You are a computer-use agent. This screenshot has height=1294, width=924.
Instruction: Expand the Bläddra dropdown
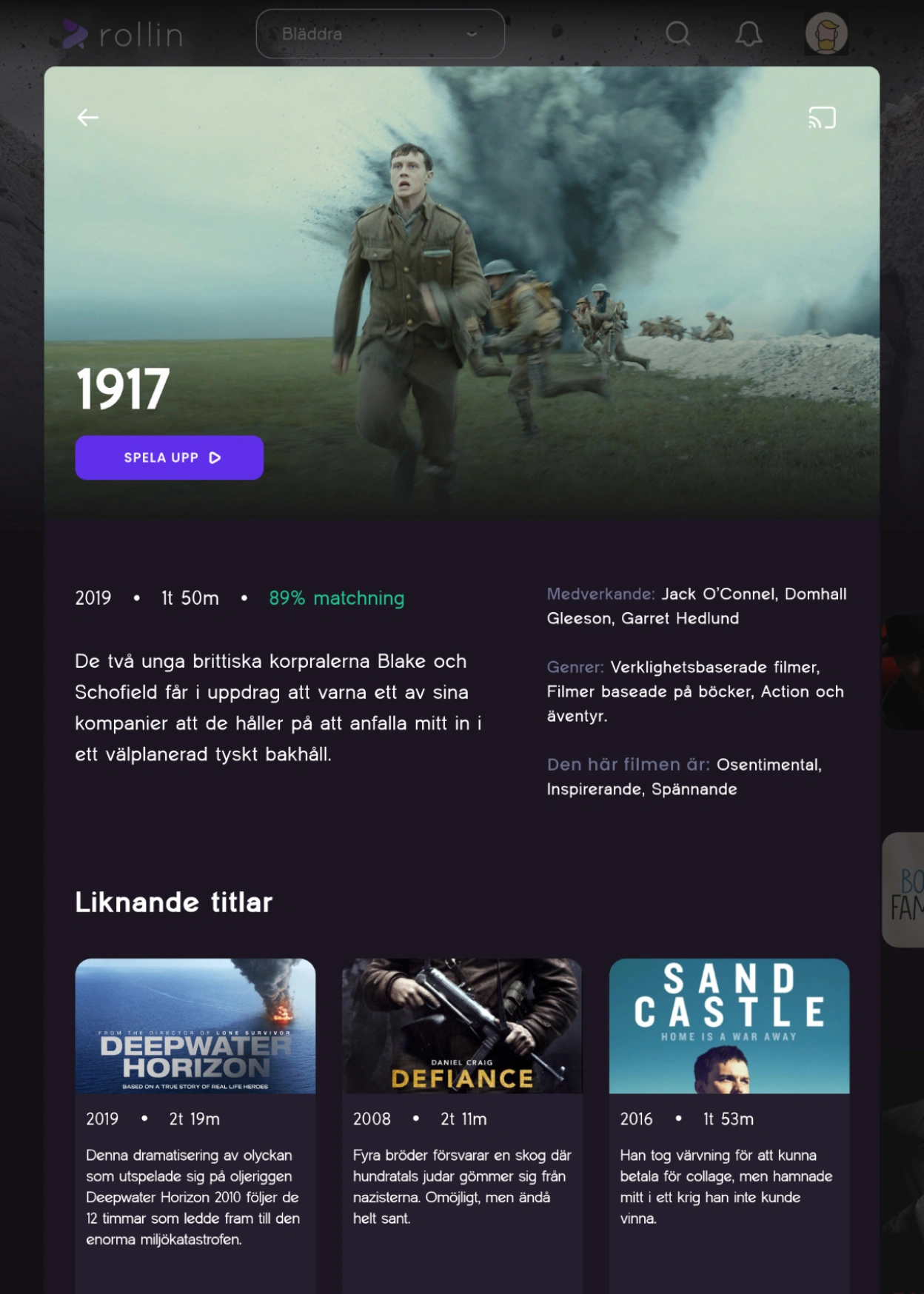coord(381,33)
